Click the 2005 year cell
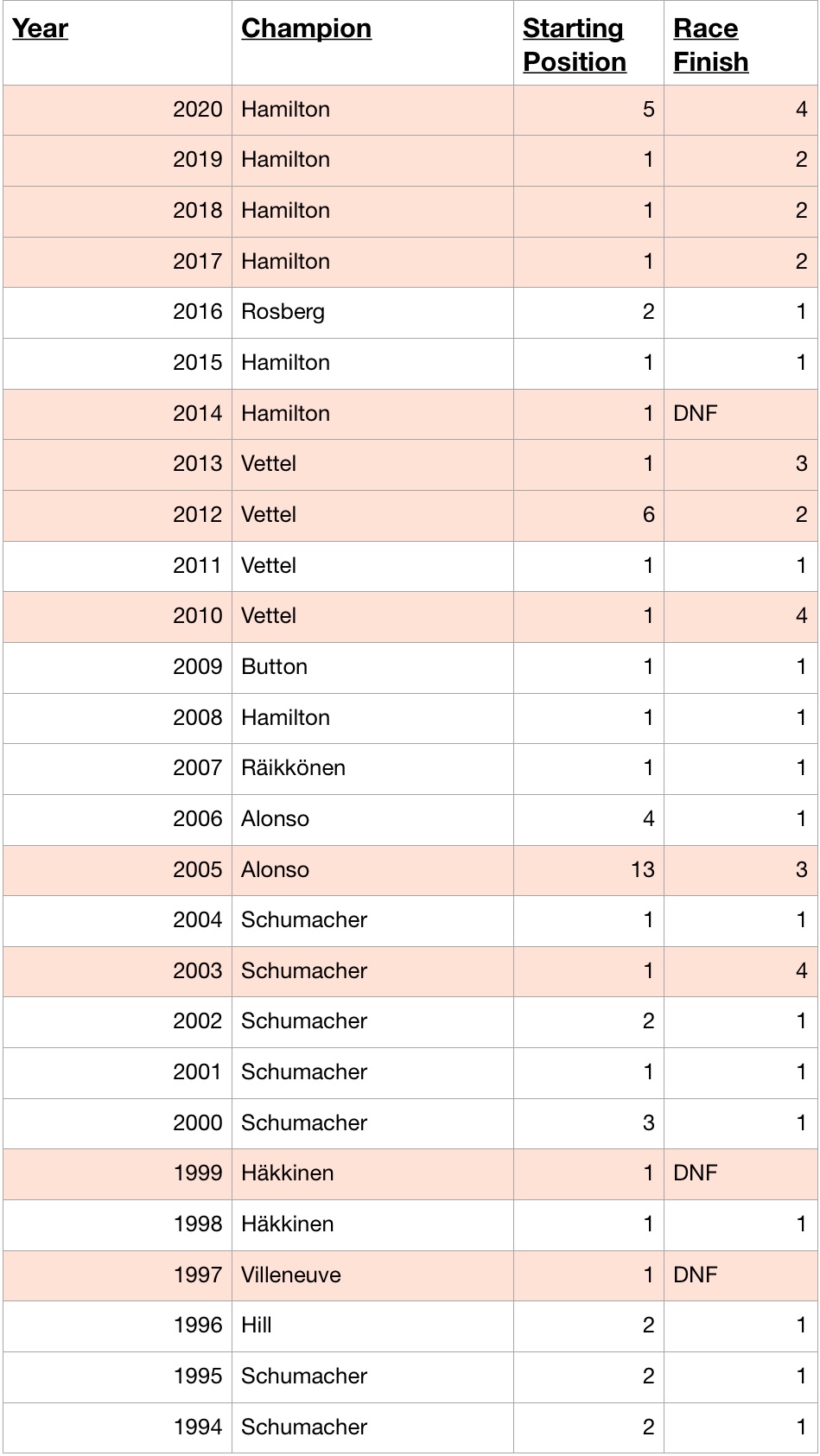Screen dimensions: 820x1456 tap(197, 870)
